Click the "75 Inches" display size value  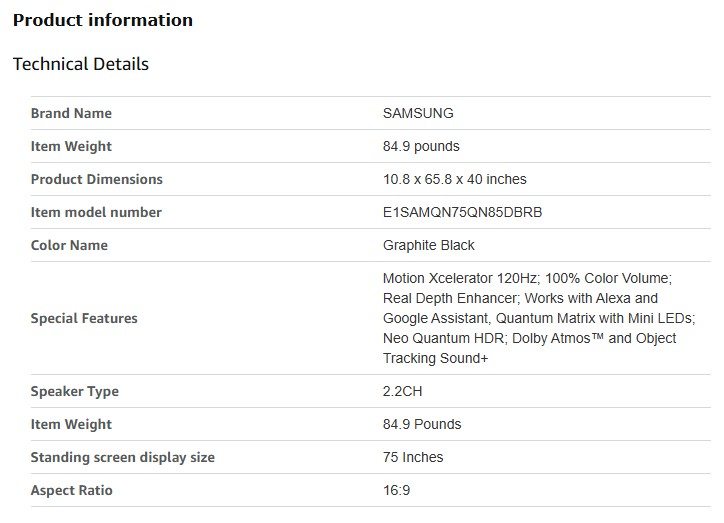pyautogui.click(x=413, y=457)
